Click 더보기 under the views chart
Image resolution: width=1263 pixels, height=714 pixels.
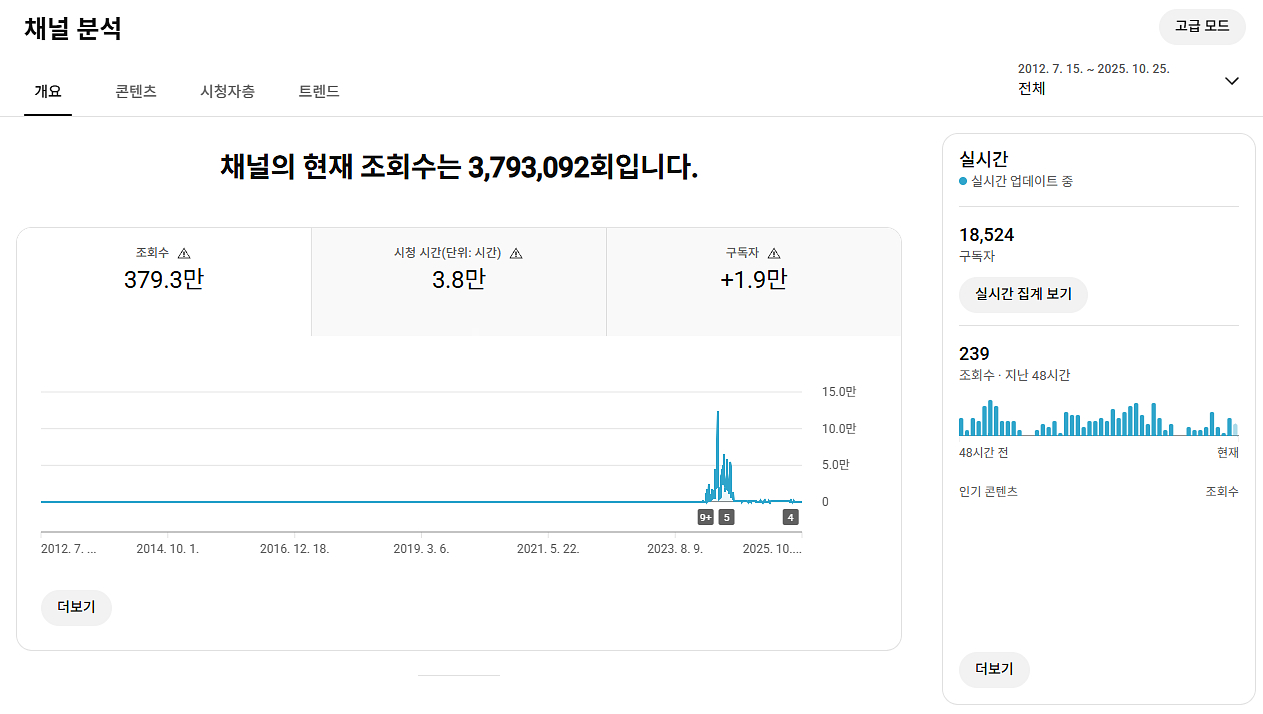tap(76, 607)
